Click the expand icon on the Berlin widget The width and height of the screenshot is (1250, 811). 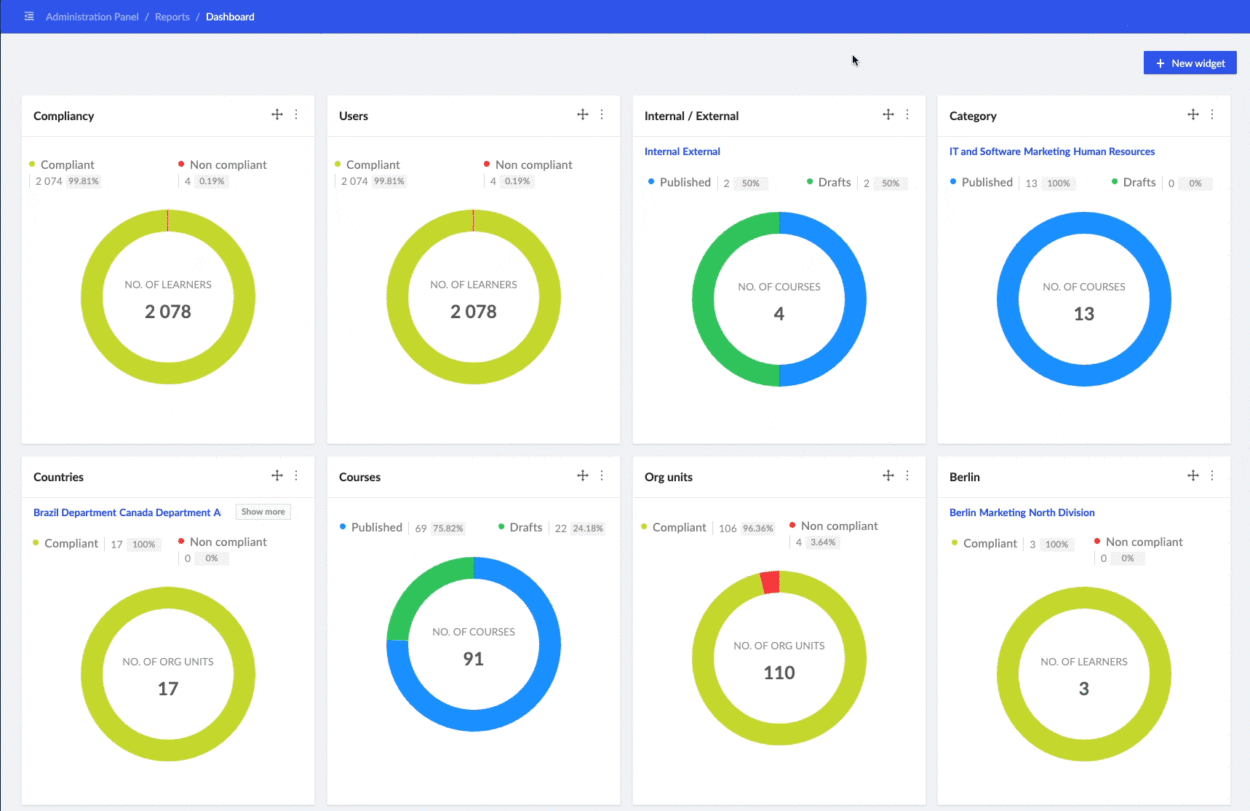pos(1192,475)
